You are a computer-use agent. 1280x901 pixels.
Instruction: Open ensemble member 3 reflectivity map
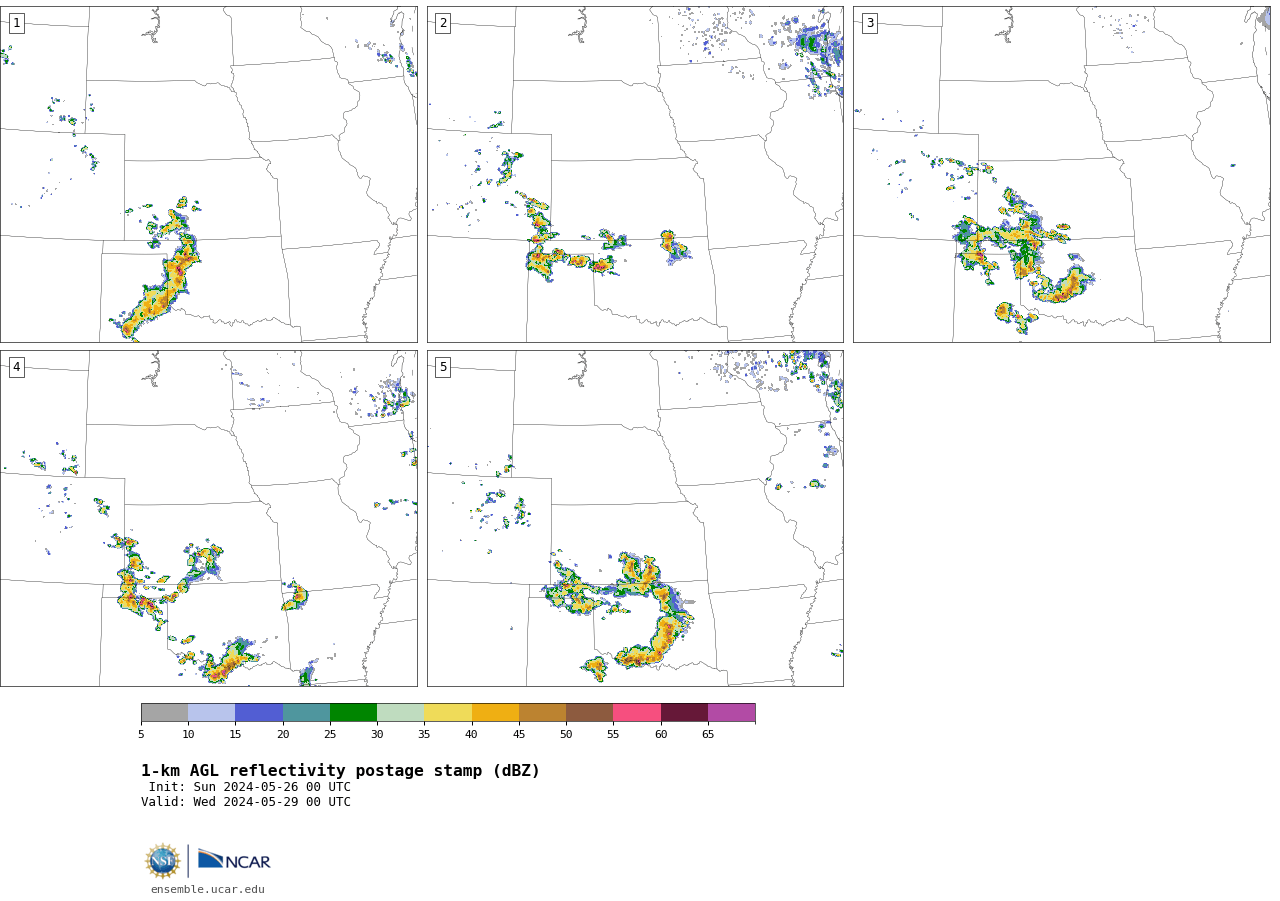(1062, 174)
